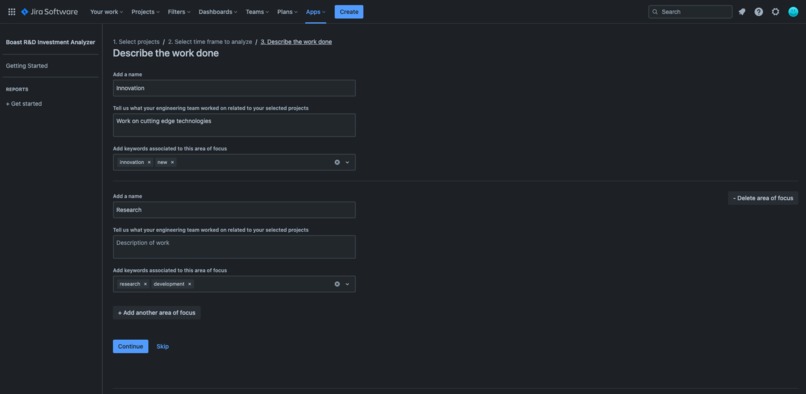Image resolution: width=806 pixels, height=394 pixels.
Task: Remove the 'development' keyword tag
Action: (189, 284)
